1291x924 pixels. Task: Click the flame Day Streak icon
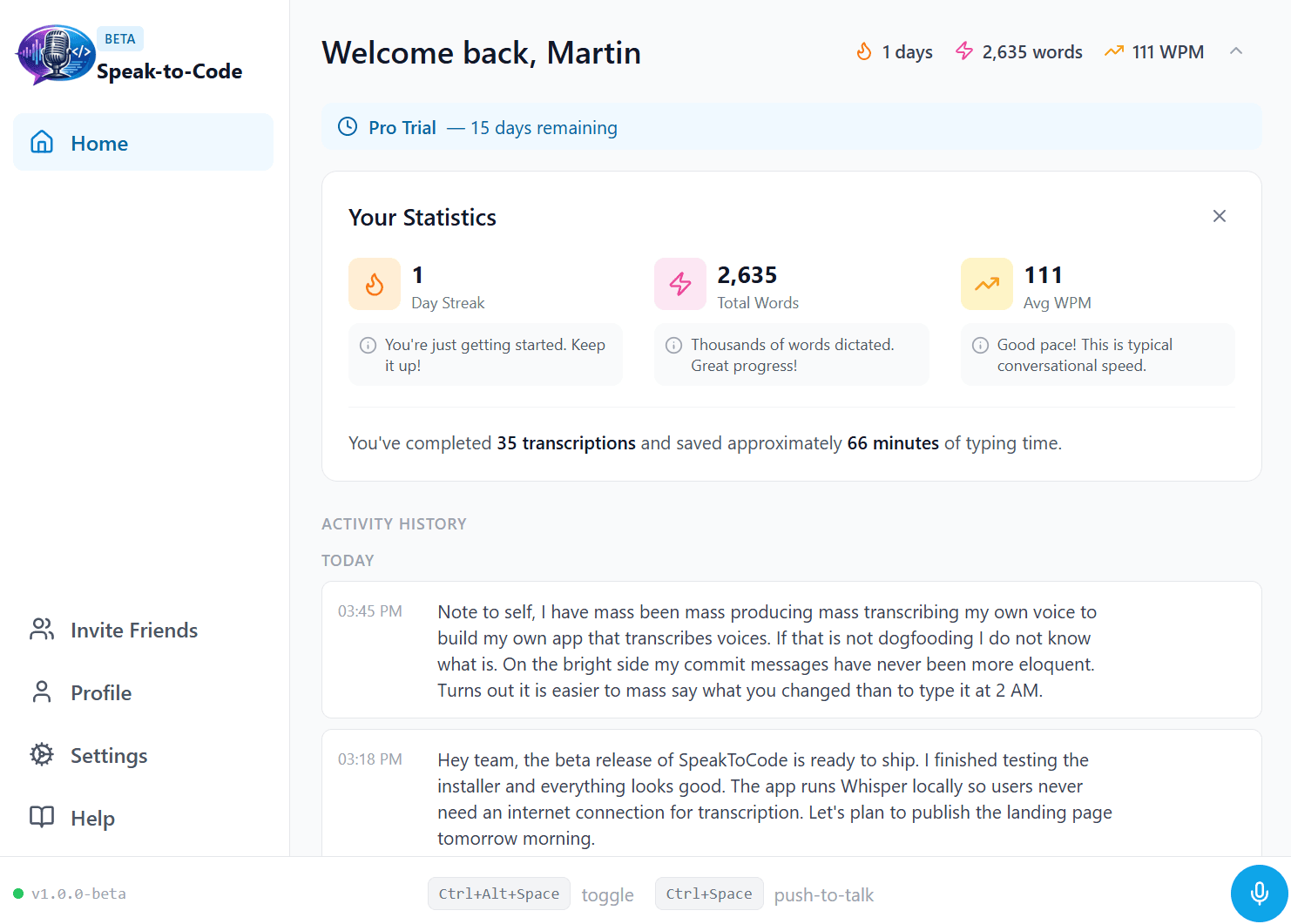[375, 284]
